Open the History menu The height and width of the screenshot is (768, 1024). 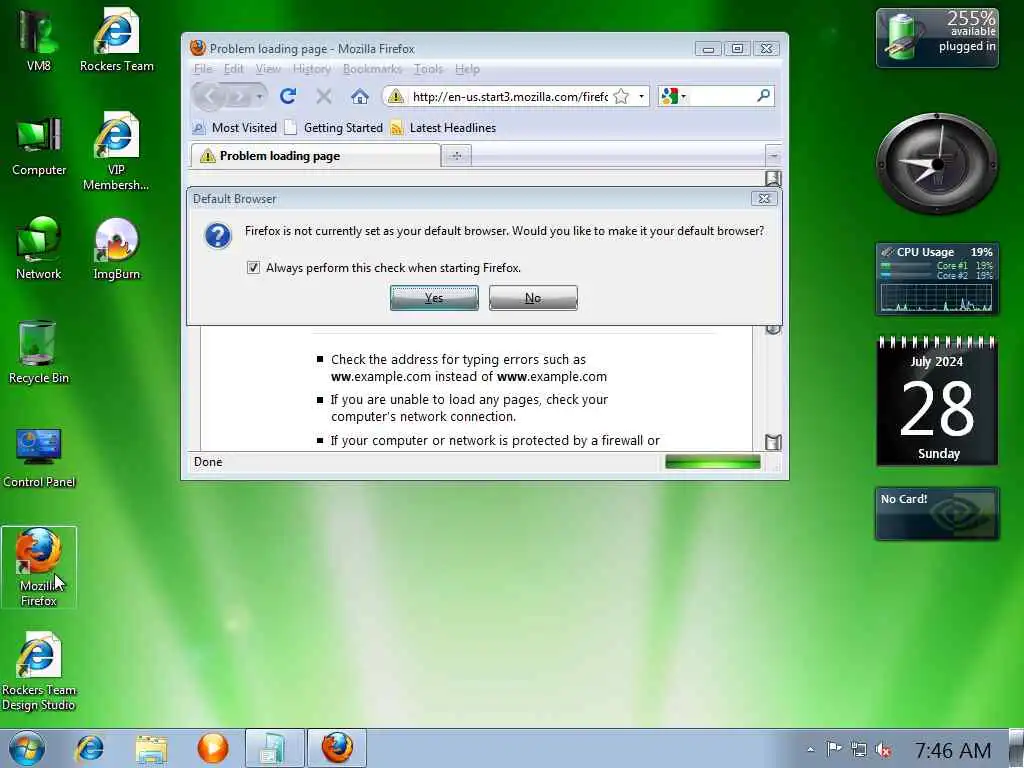(312, 69)
